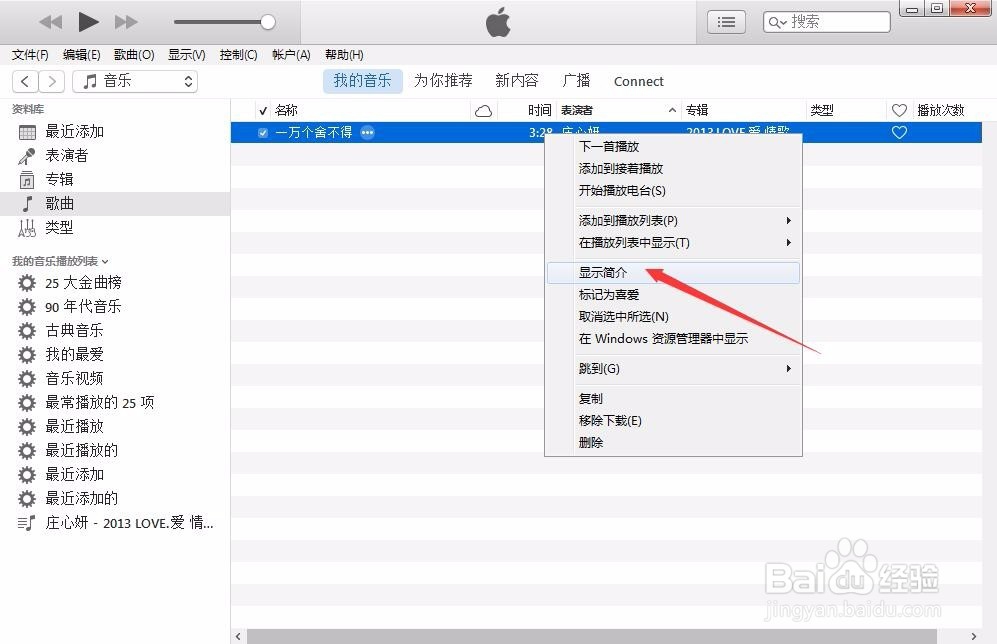Expand the 添加到播放列表(P) submenu
The image size is (997, 644).
point(625,220)
